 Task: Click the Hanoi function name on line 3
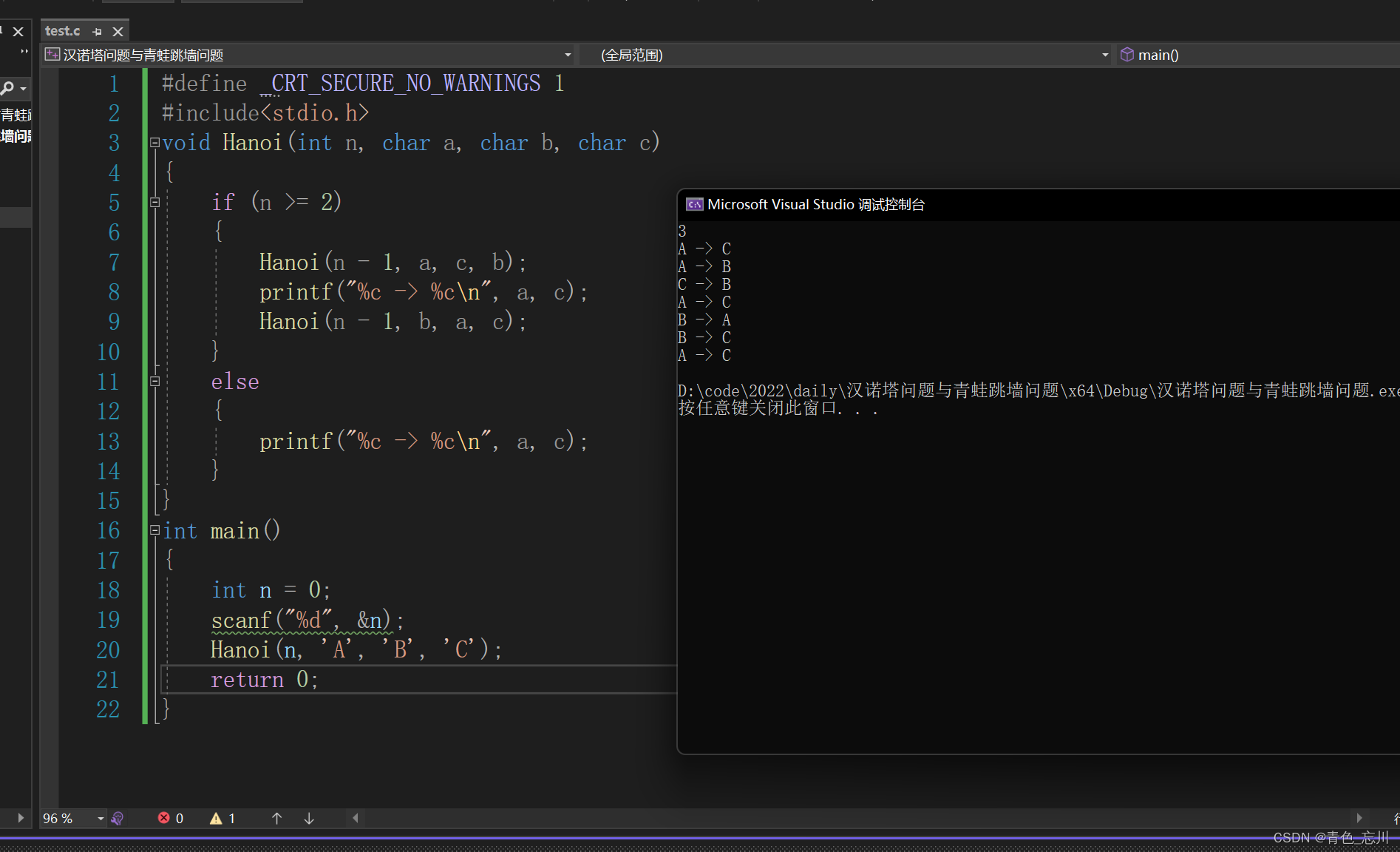(253, 142)
